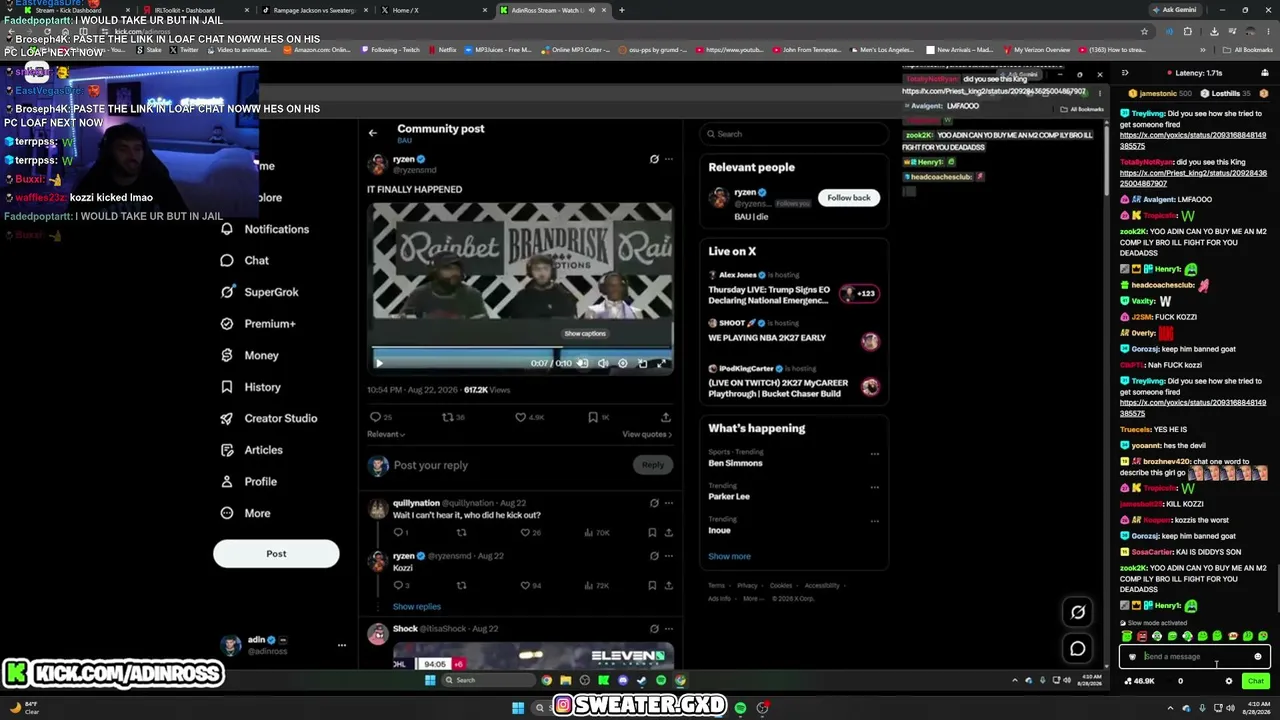1280x720 pixels.
Task: Open Alex Jones live broadcast entry
Action: click(x=793, y=289)
